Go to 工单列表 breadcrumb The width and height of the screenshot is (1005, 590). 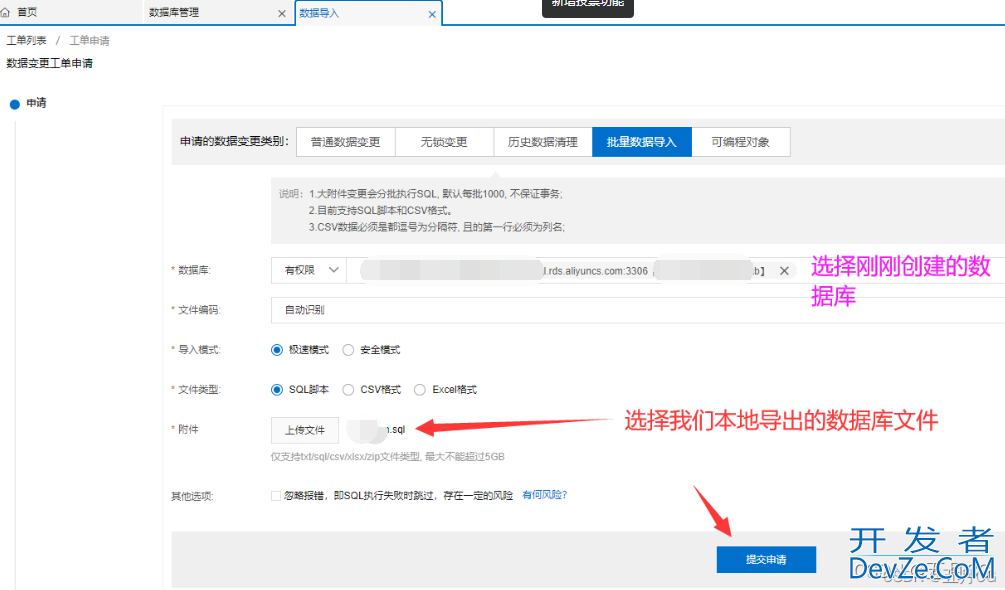(26, 40)
